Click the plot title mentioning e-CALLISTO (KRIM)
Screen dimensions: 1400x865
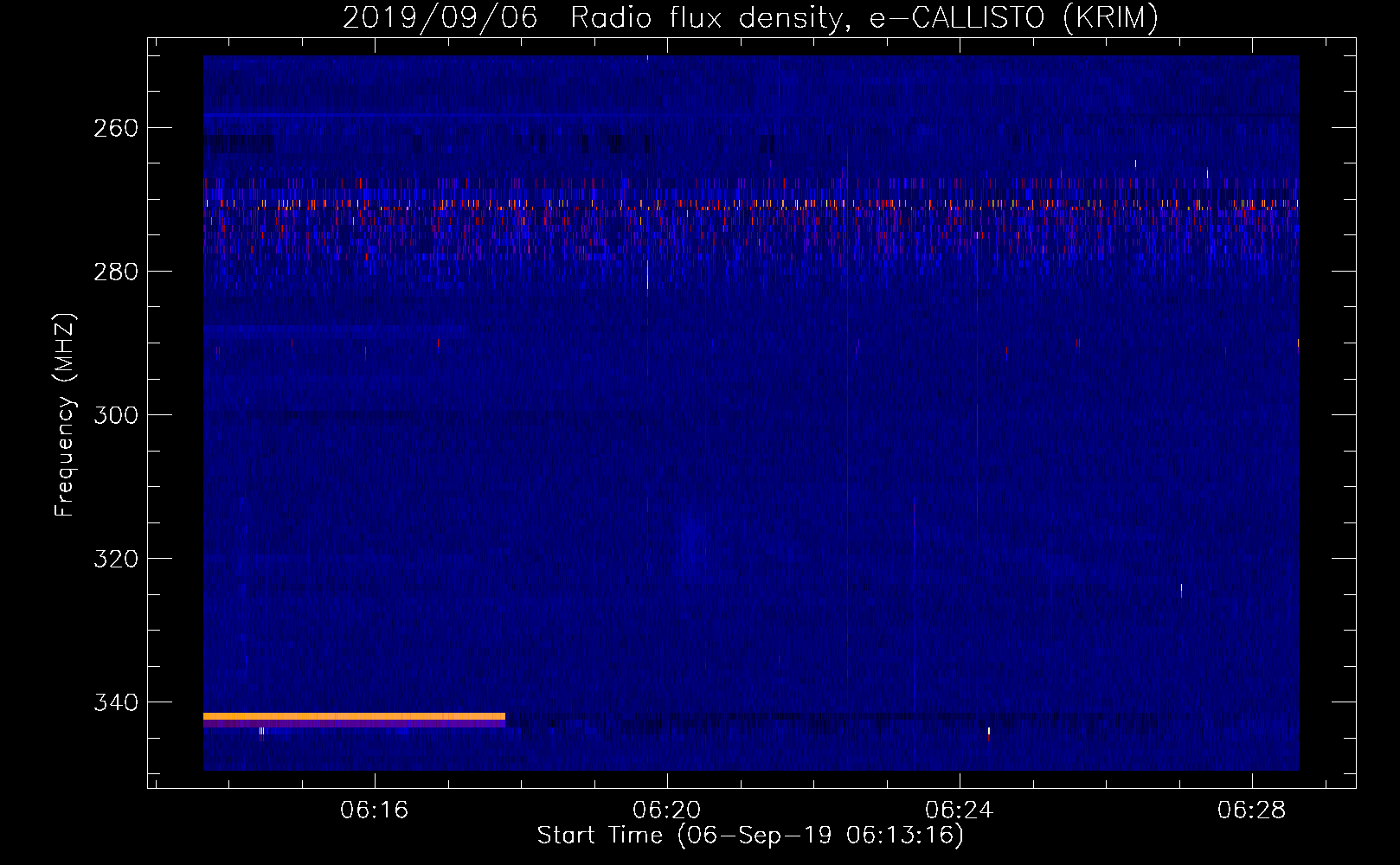[750, 18]
